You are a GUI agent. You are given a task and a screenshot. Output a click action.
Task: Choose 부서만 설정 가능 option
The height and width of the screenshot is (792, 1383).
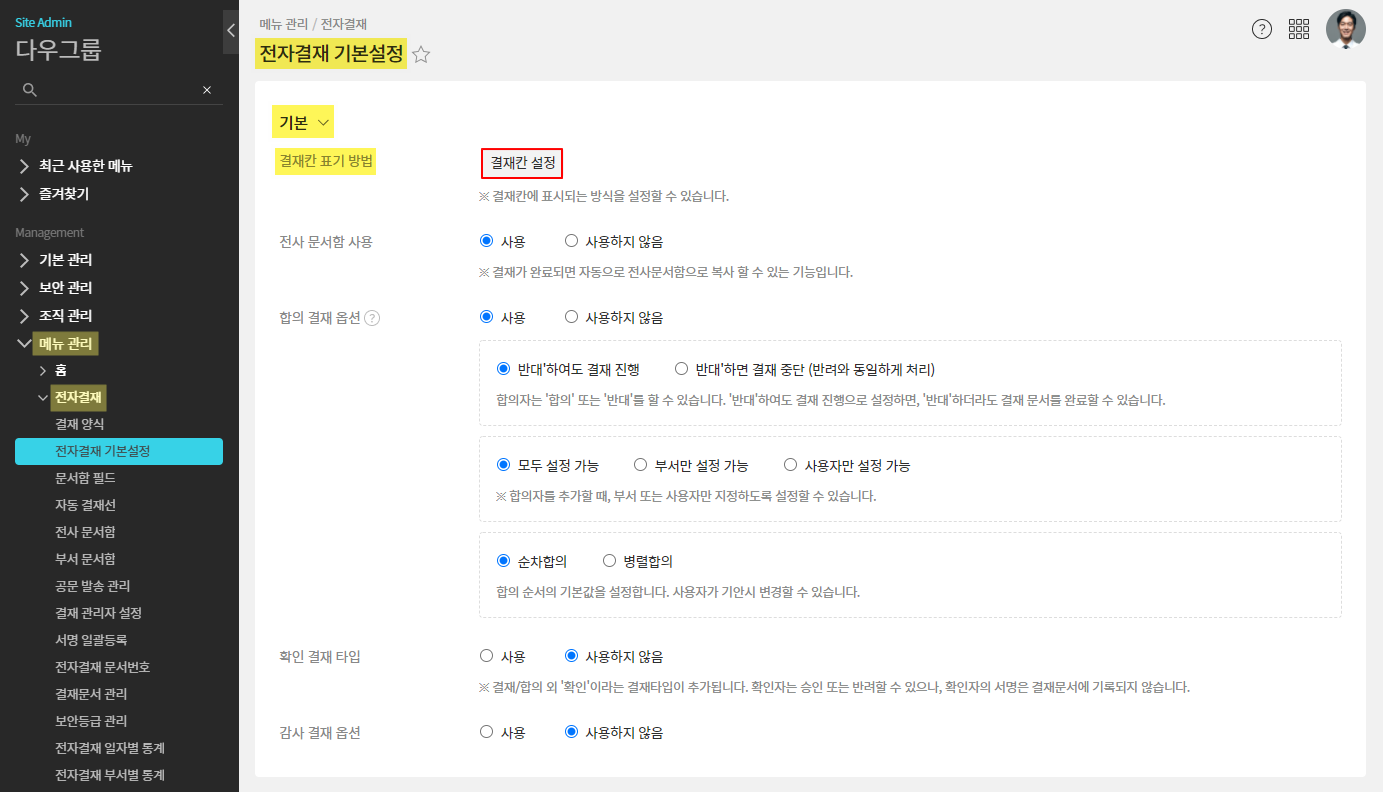click(x=641, y=465)
